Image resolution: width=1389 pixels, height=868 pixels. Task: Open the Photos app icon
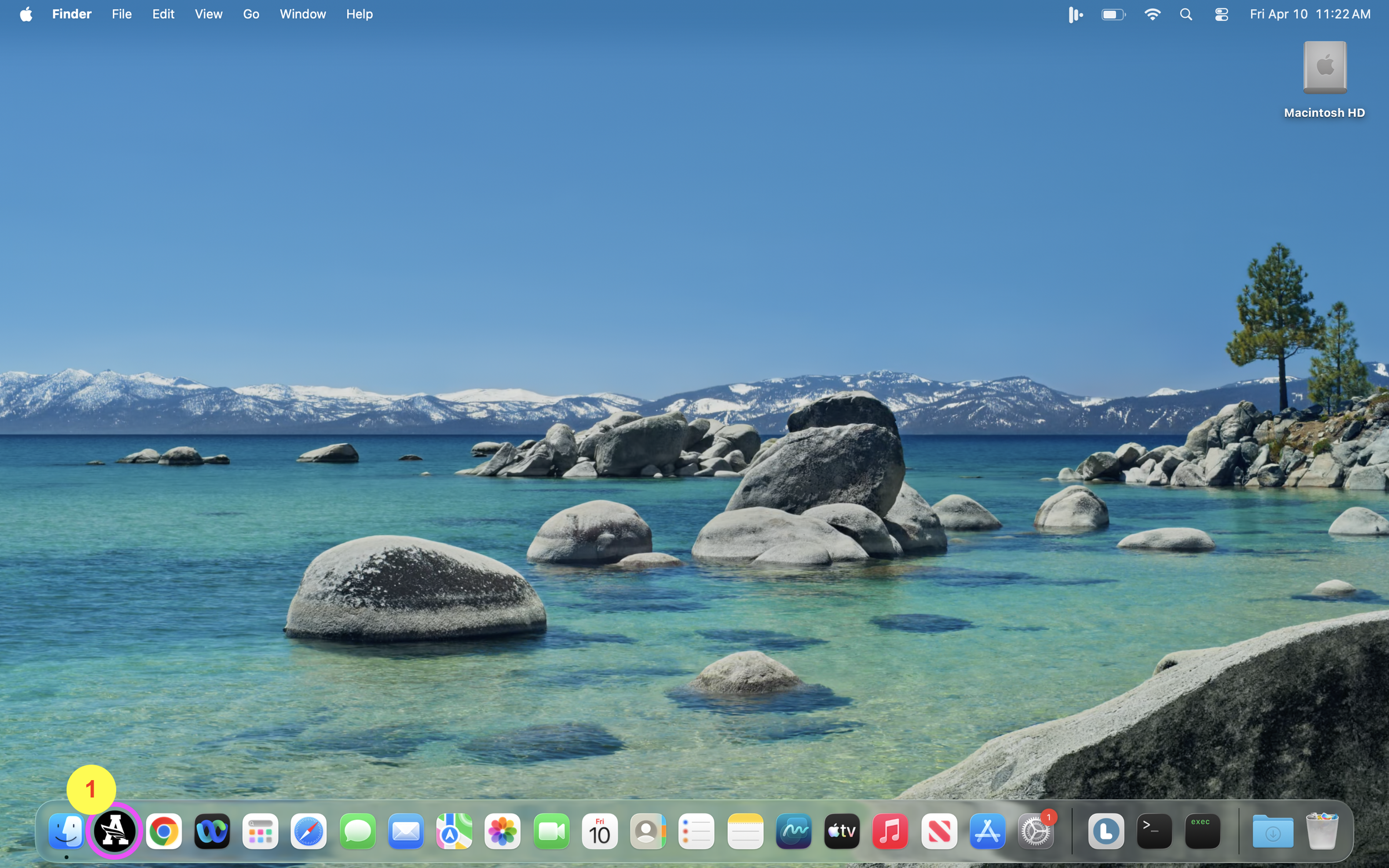coord(502,831)
